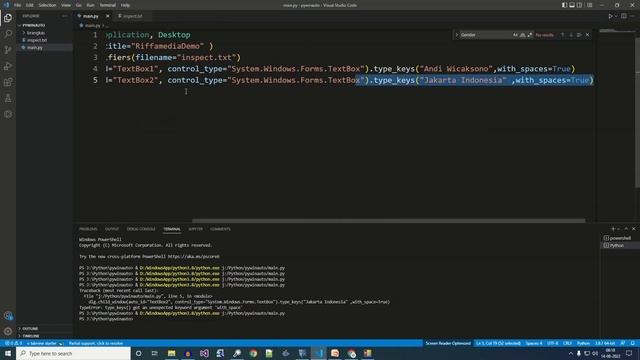
Task: Switch to the inspect.txt editor tab
Action: (132, 16)
